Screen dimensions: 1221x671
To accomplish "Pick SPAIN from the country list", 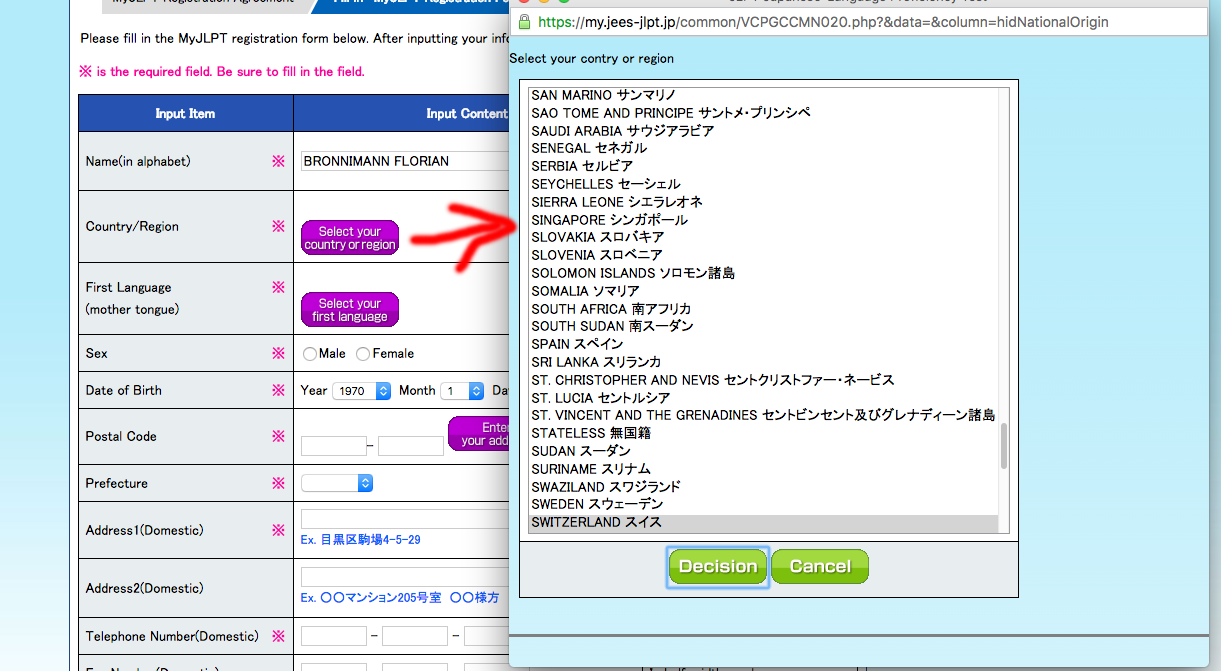I will (x=577, y=344).
